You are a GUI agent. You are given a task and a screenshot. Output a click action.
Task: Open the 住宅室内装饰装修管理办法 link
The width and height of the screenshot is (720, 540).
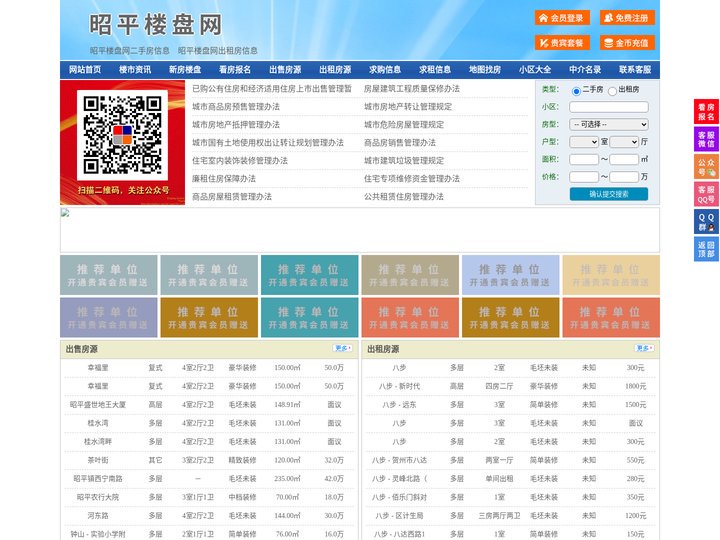[x=240, y=161]
